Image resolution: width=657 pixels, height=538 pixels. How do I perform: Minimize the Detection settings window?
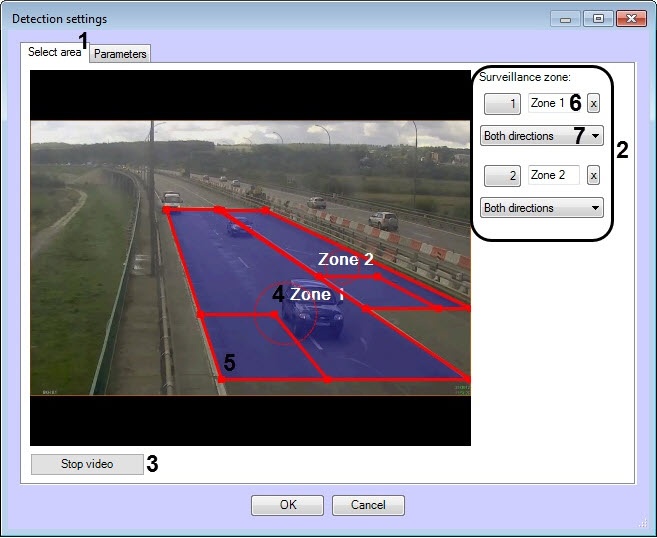point(565,19)
